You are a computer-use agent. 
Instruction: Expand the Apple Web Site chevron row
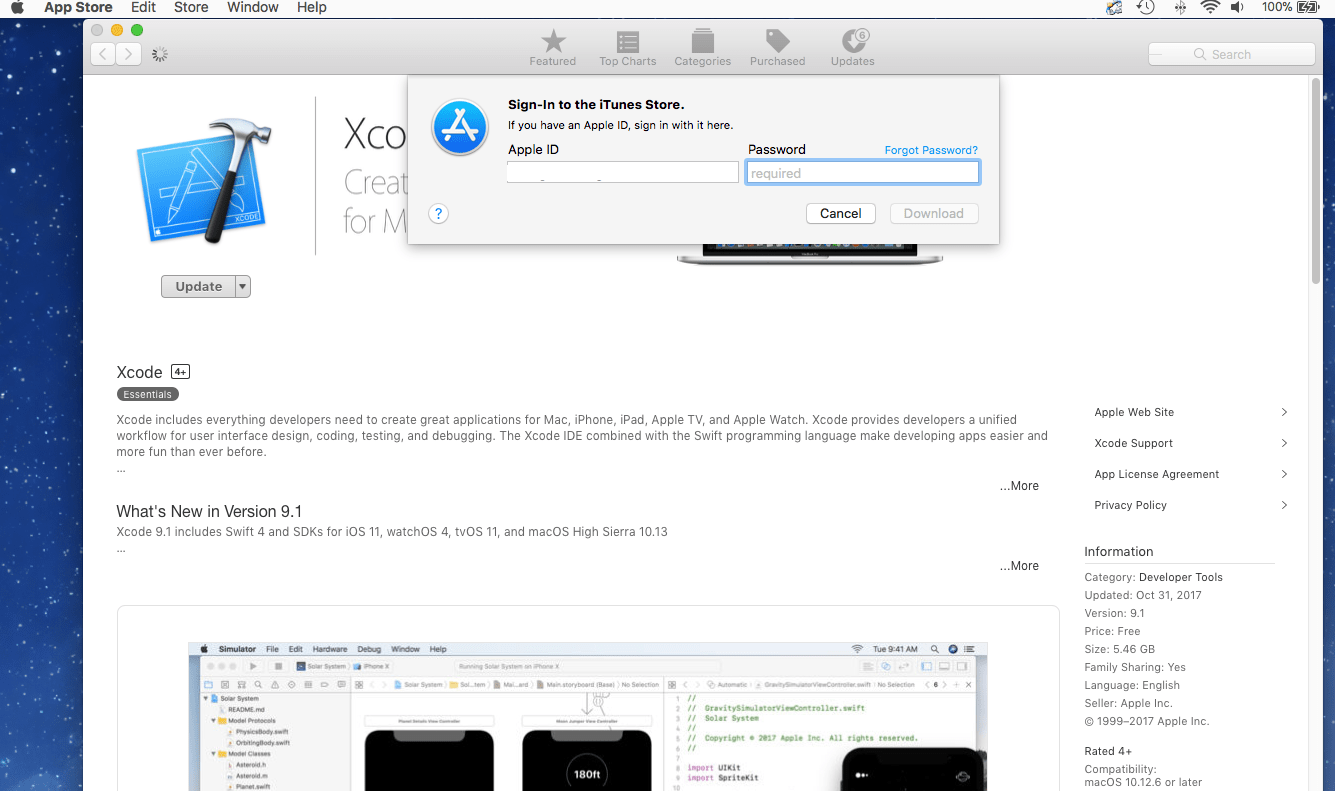point(1191,412)
